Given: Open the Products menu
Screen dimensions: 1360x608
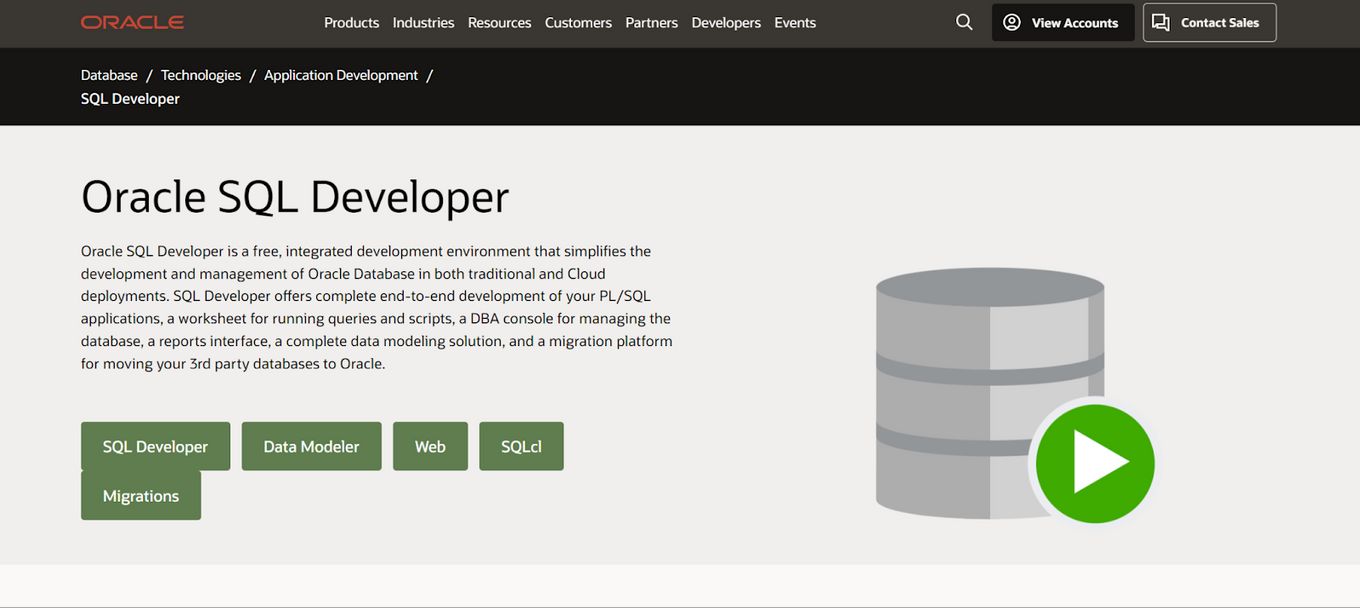Looking at the screenshot, I should (x=351, y=22).
